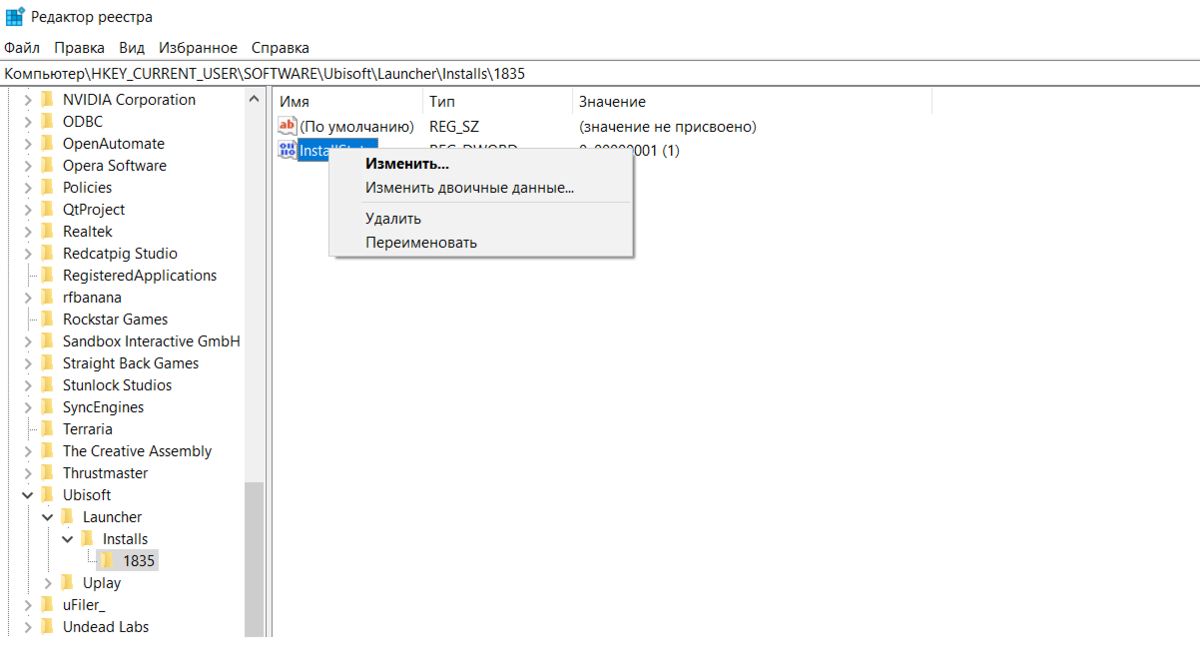Click the Redcatpig Studio folder icon
The height and width of the screenshot is (659, 1200).
pos(48,253)
